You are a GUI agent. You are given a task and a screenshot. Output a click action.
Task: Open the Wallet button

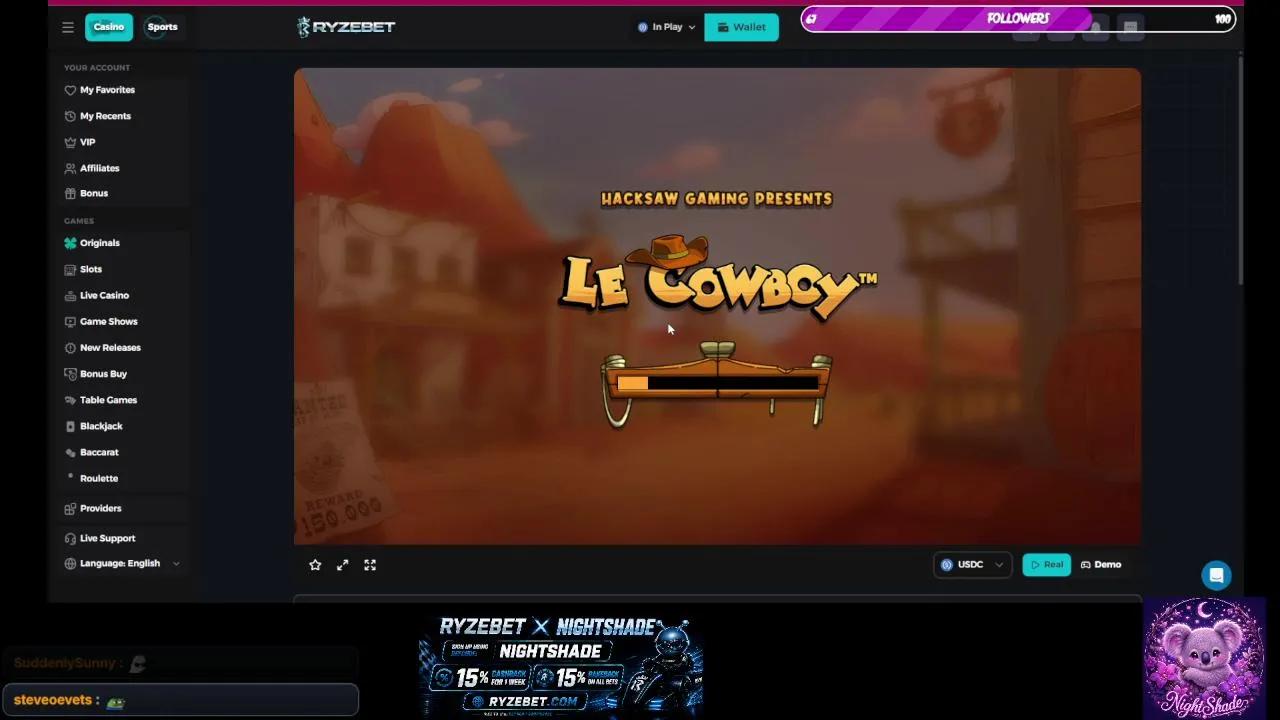tap(741, 27)
